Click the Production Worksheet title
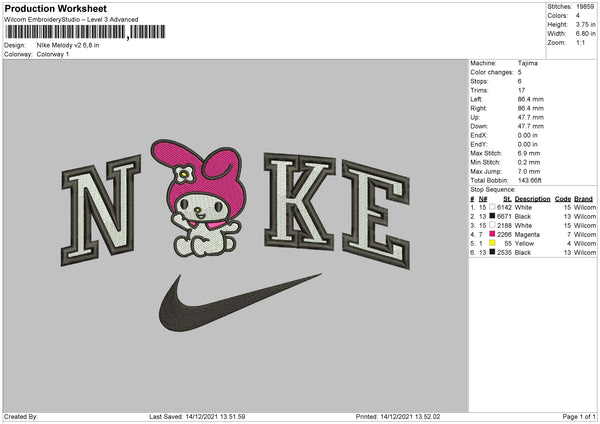This screenshot has height=424, width=600. click(55, 8)
